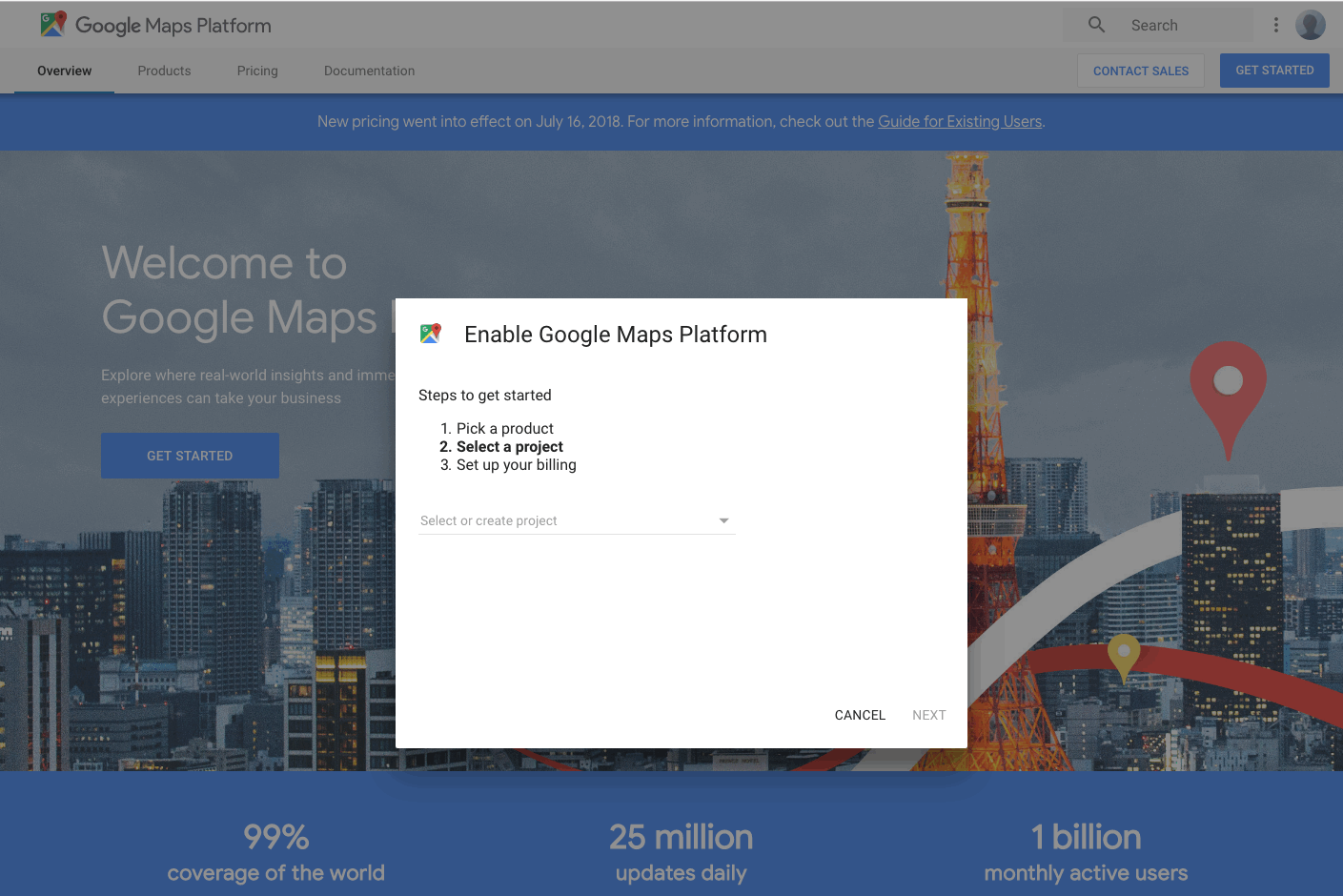Click the 'Steps to get started' text

[485, 396]
